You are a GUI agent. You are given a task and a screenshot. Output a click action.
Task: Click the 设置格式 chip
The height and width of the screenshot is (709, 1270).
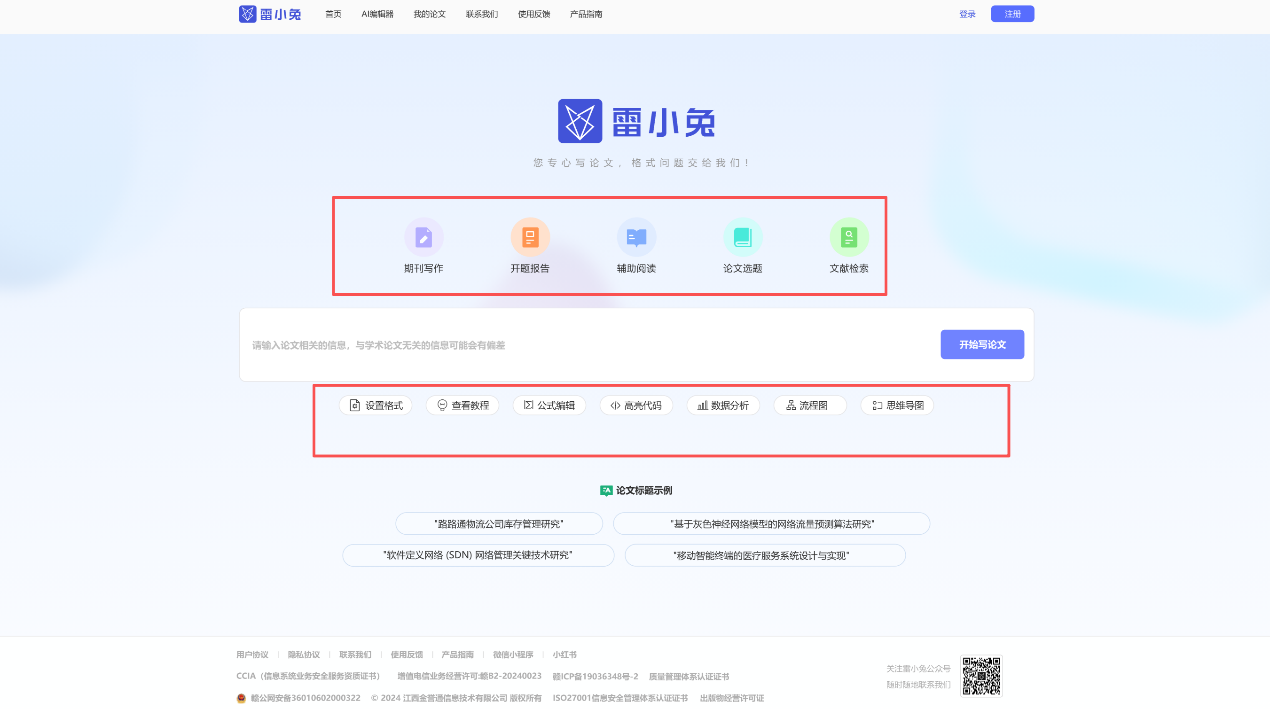pos(376,405)
